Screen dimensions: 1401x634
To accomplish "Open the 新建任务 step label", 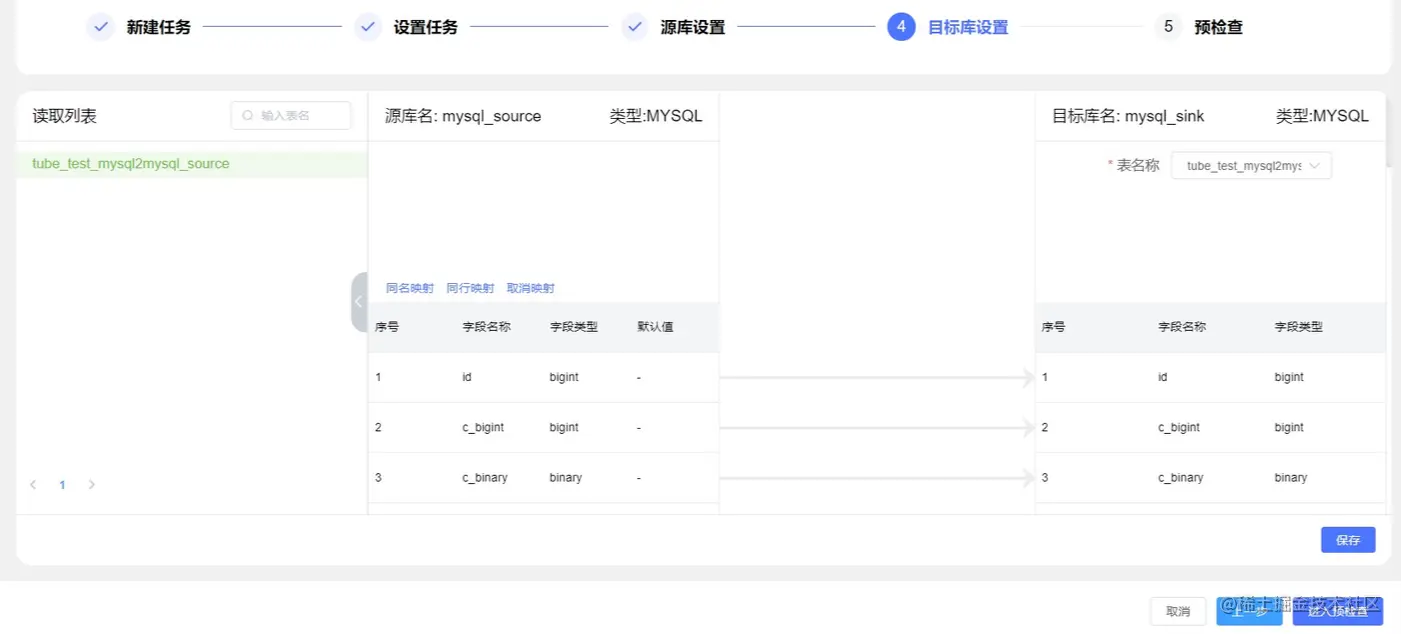I will click(158, 28).
